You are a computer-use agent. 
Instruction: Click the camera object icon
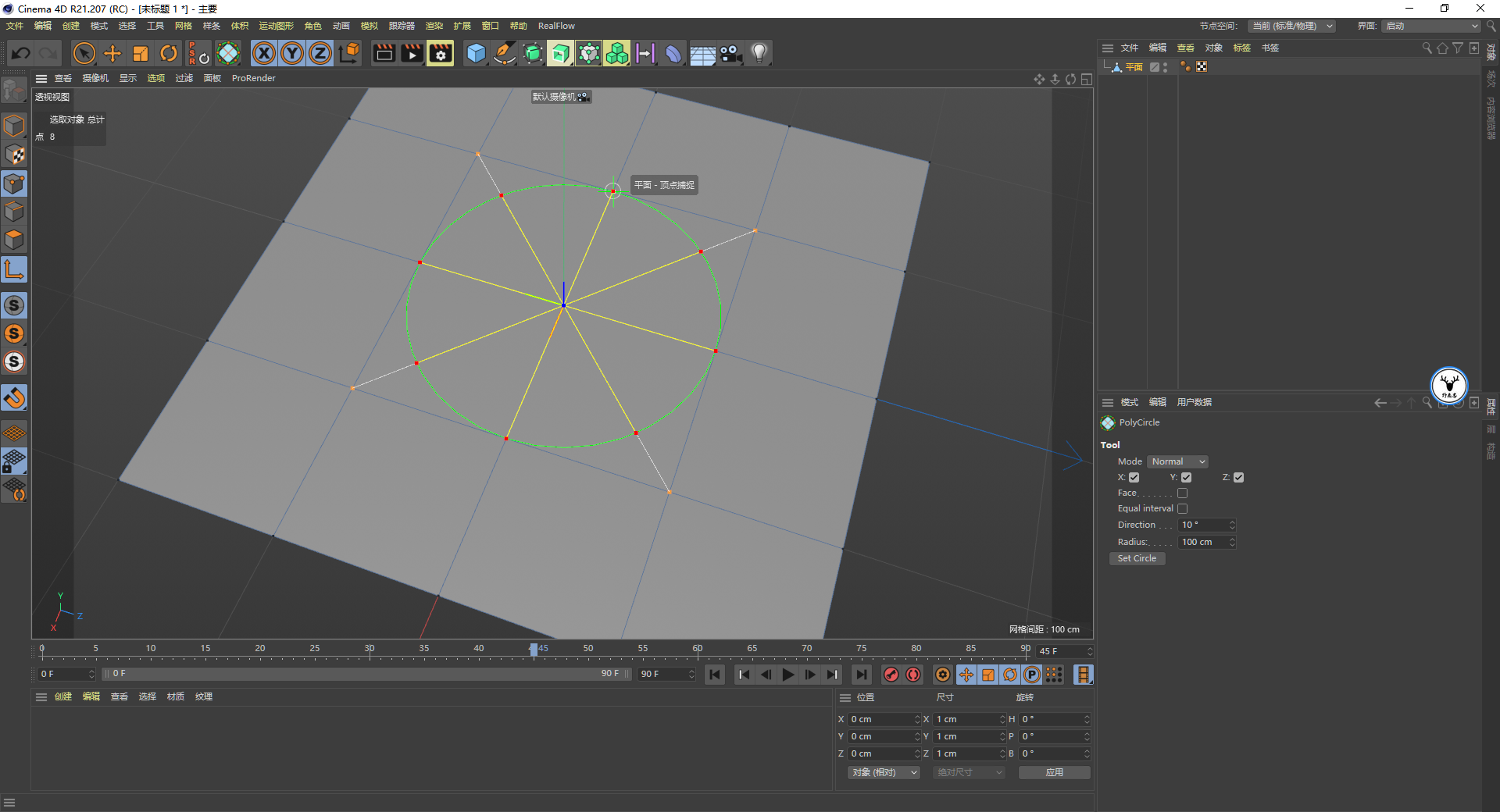[730, 53]
